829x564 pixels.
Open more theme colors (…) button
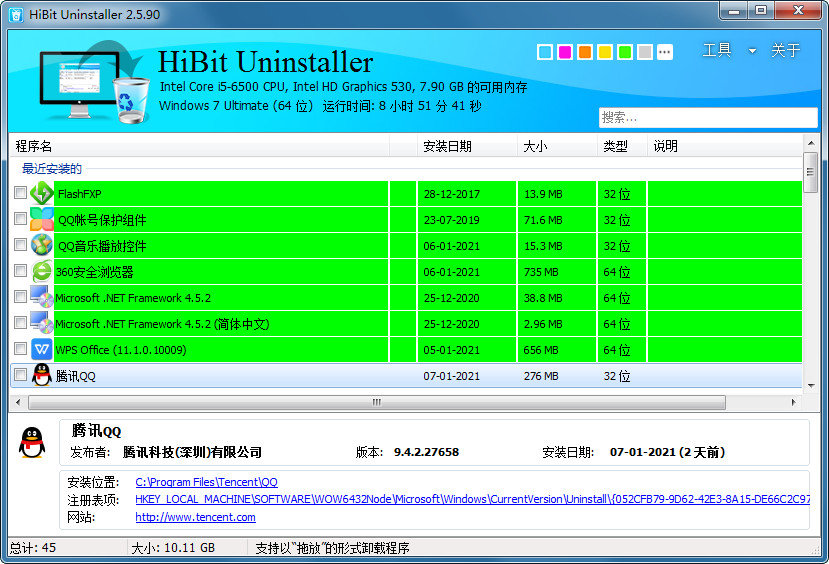(x=665, y=52)
